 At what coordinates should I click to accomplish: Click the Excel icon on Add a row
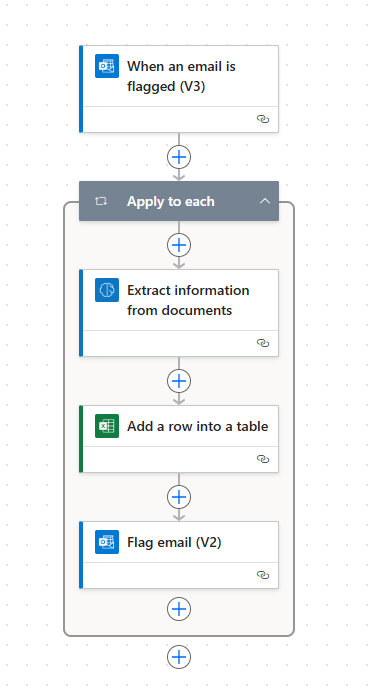coord(107,426)
